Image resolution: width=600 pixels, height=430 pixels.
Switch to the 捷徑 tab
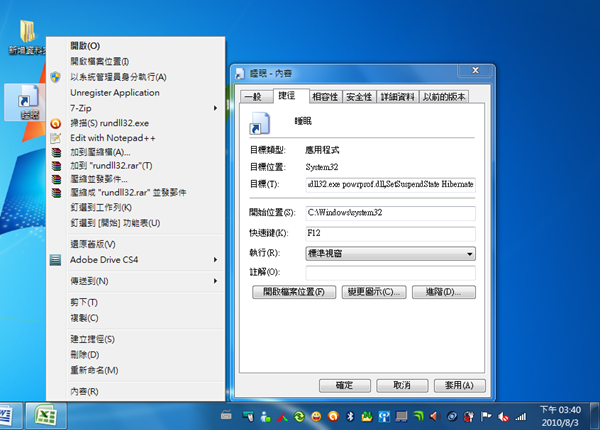[x=291, y=96]
